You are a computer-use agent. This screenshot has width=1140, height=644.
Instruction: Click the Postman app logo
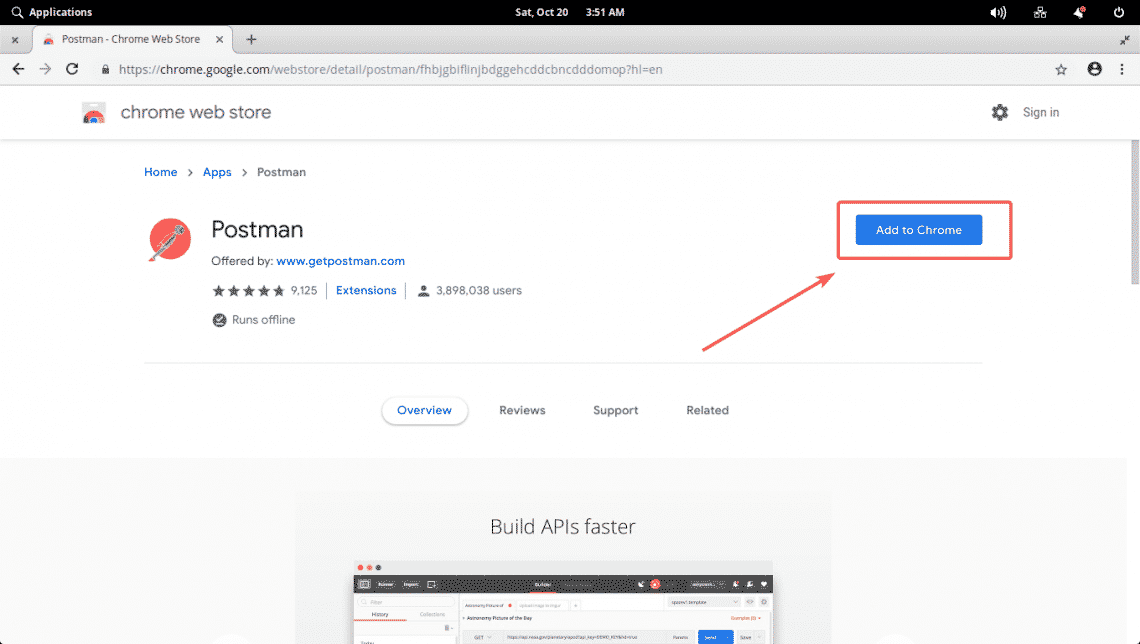point(169,239)
